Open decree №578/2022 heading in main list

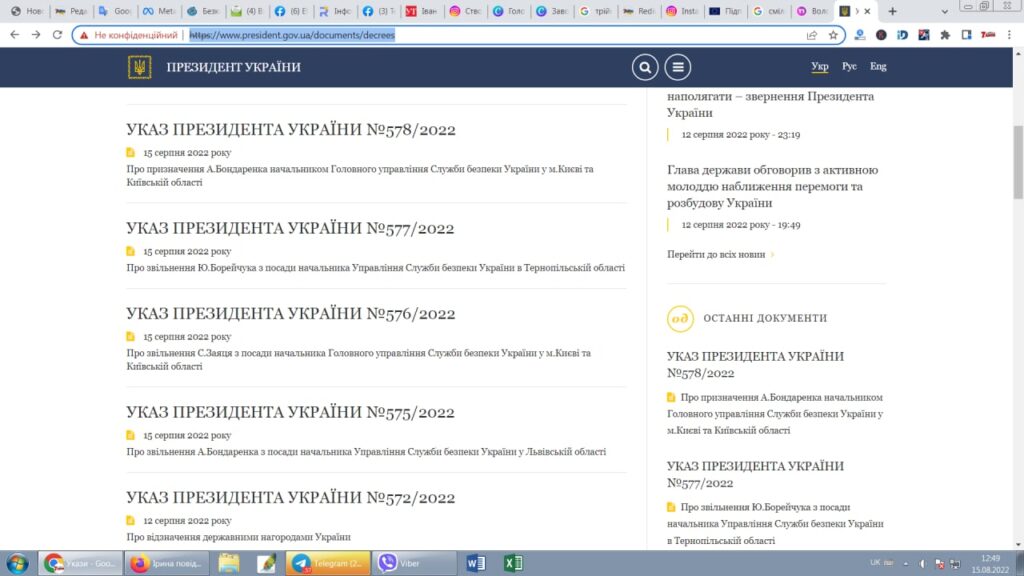tap(290, 130)
